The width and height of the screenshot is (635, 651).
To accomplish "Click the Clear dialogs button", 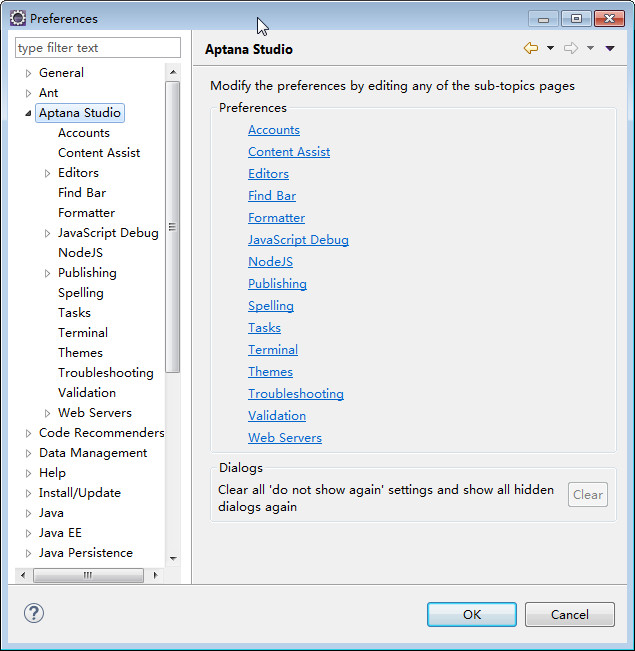I will coord(588,494).
